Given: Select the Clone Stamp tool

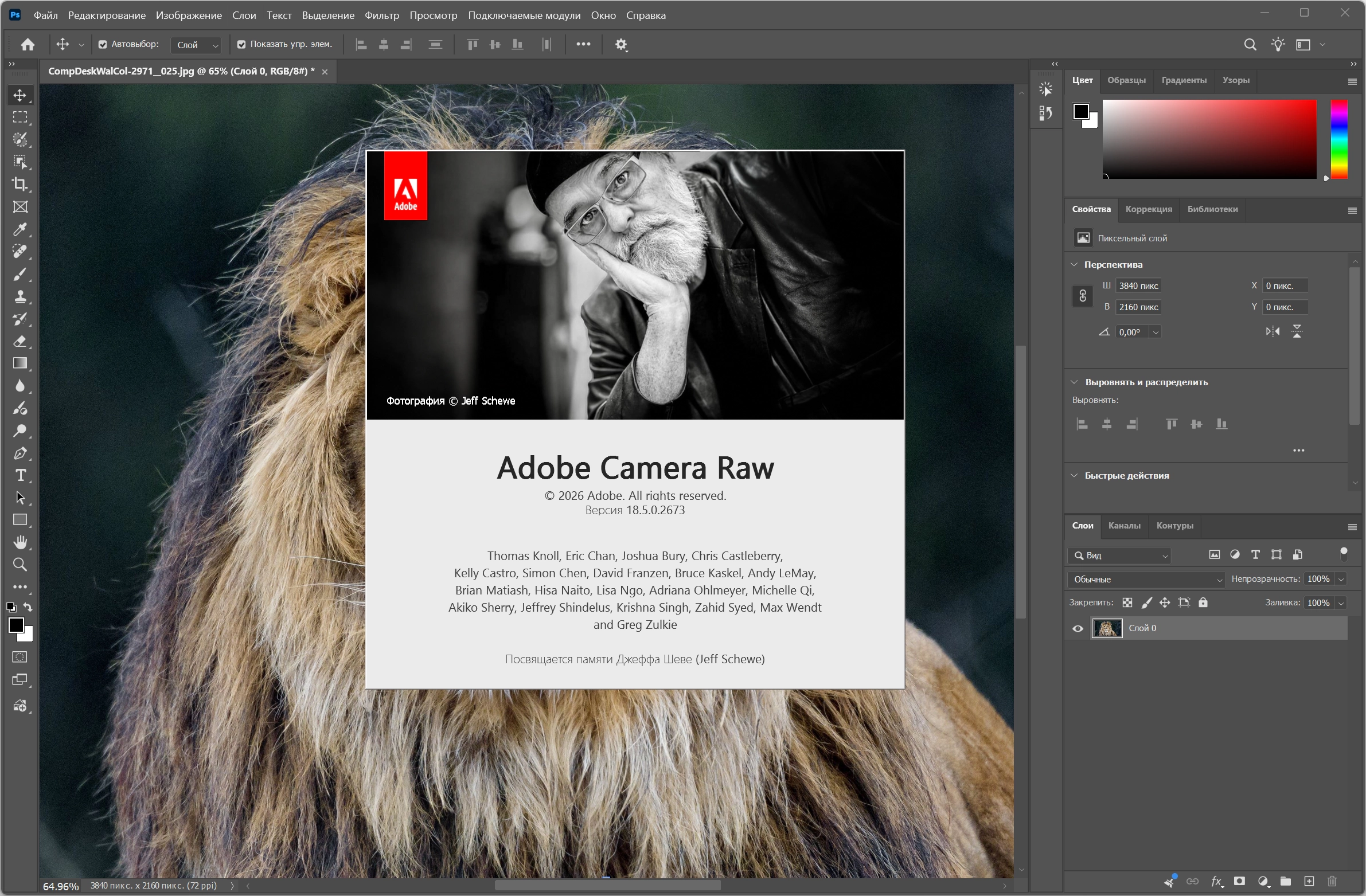Looking at the screenshot, I should pyautogui.click(x=20, y=296).
